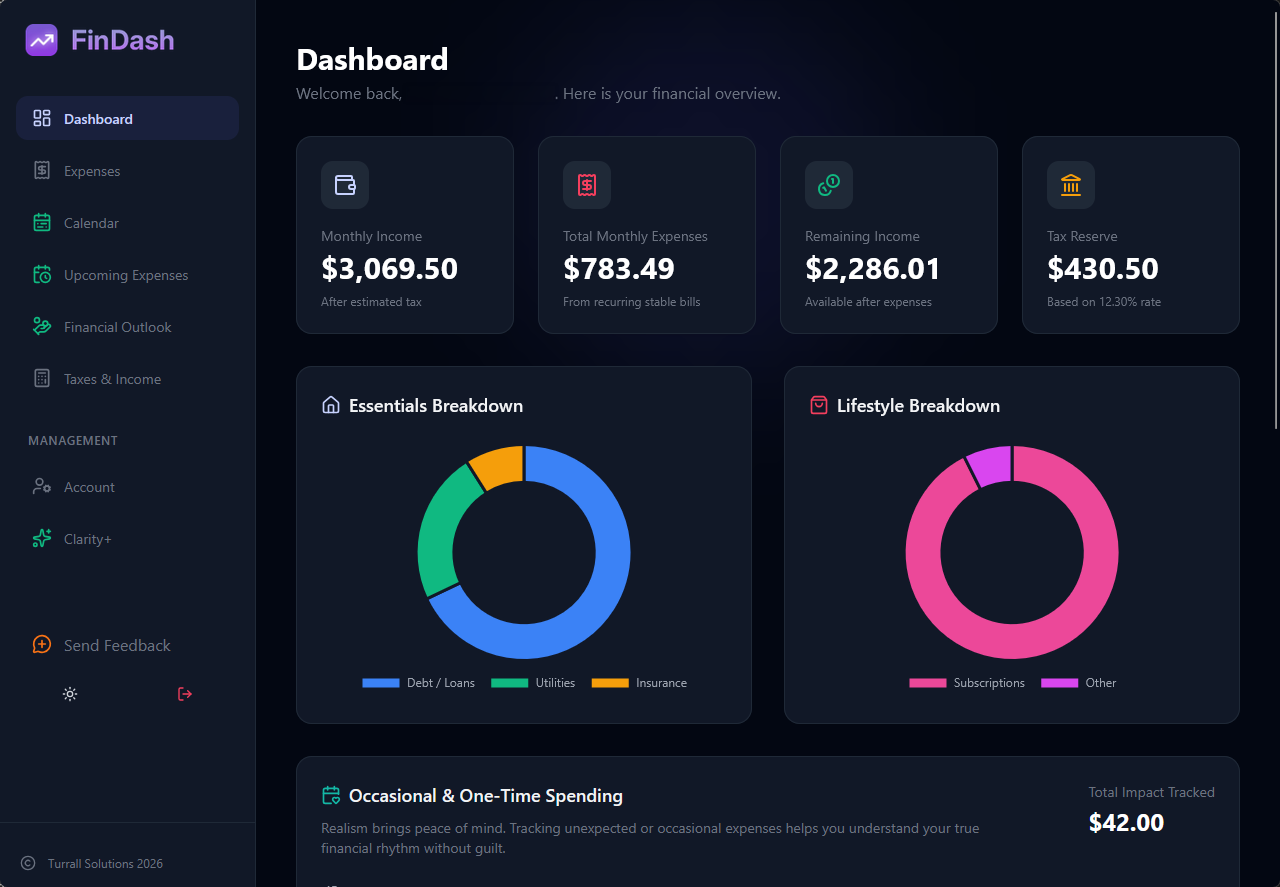Click the 'Based on 12.30% rate' text

click(1104, 302)
